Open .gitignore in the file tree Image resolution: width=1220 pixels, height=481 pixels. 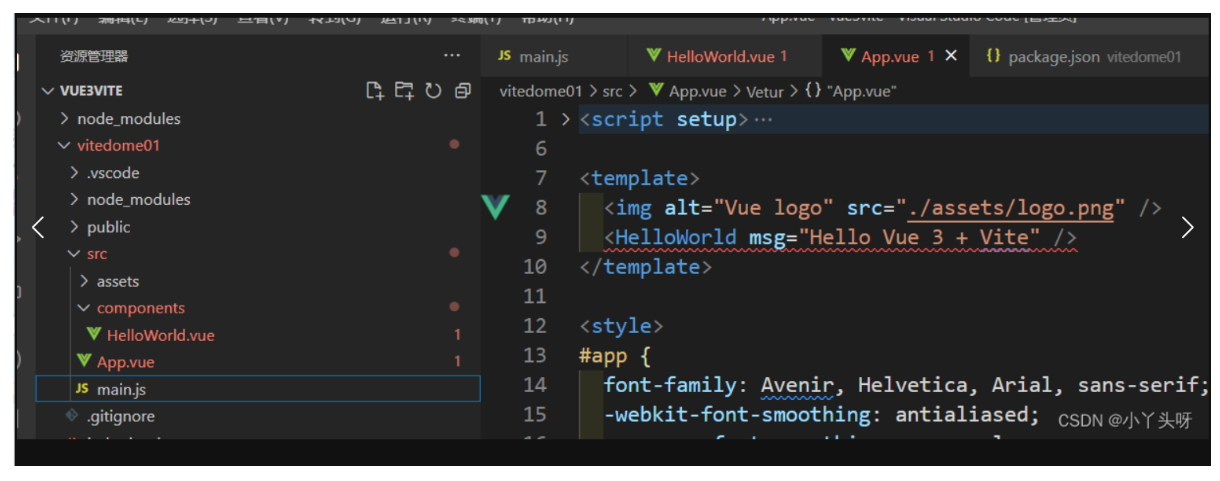(x=110, y=416)
